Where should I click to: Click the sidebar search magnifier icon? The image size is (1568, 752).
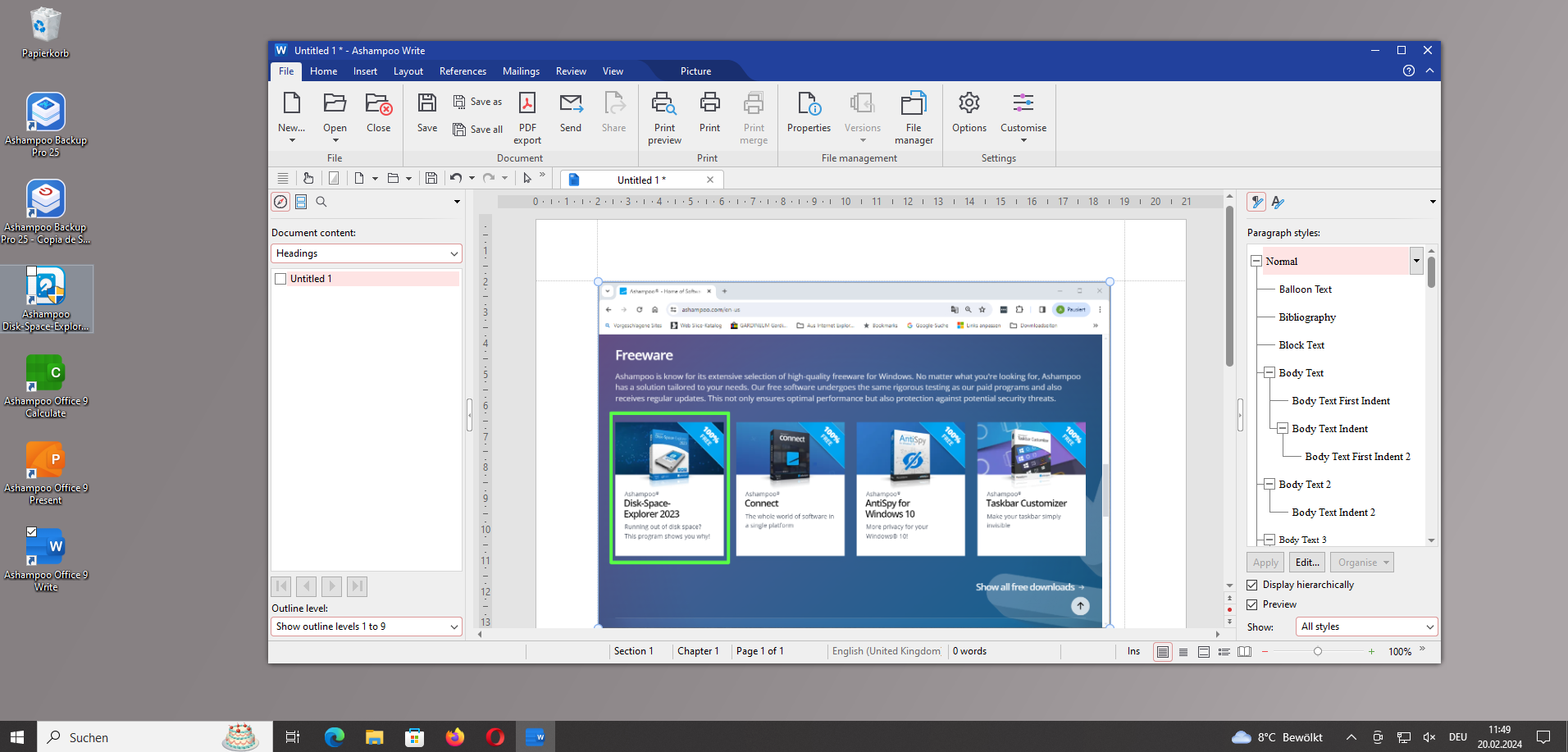tap(321, 202)
